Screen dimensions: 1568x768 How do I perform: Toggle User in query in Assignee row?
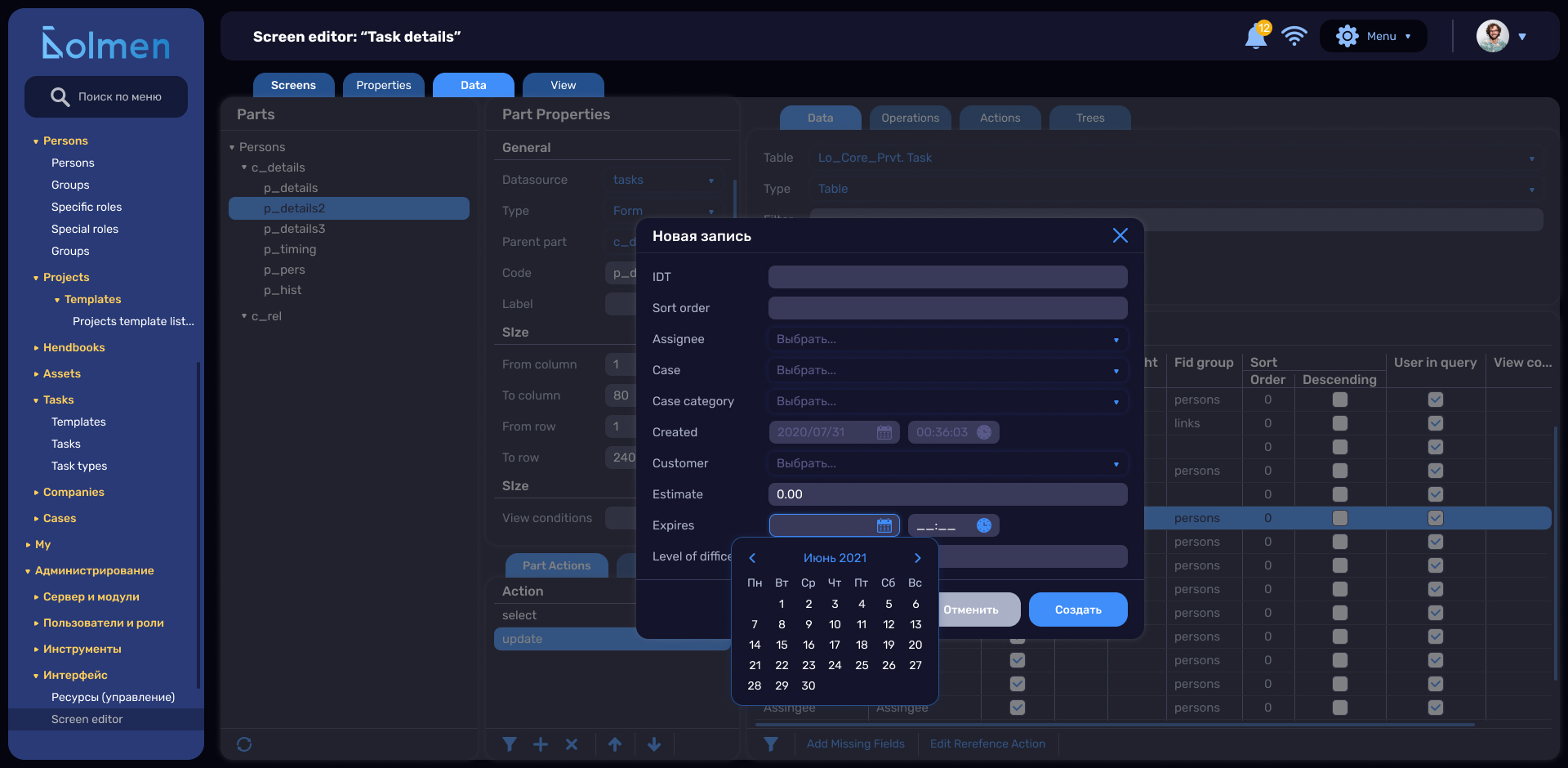tap(1436, 708)
